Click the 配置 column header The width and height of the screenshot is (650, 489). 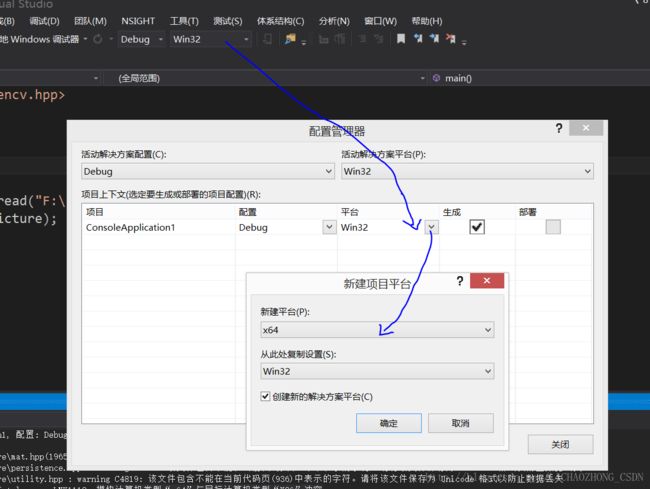point(247,212)
